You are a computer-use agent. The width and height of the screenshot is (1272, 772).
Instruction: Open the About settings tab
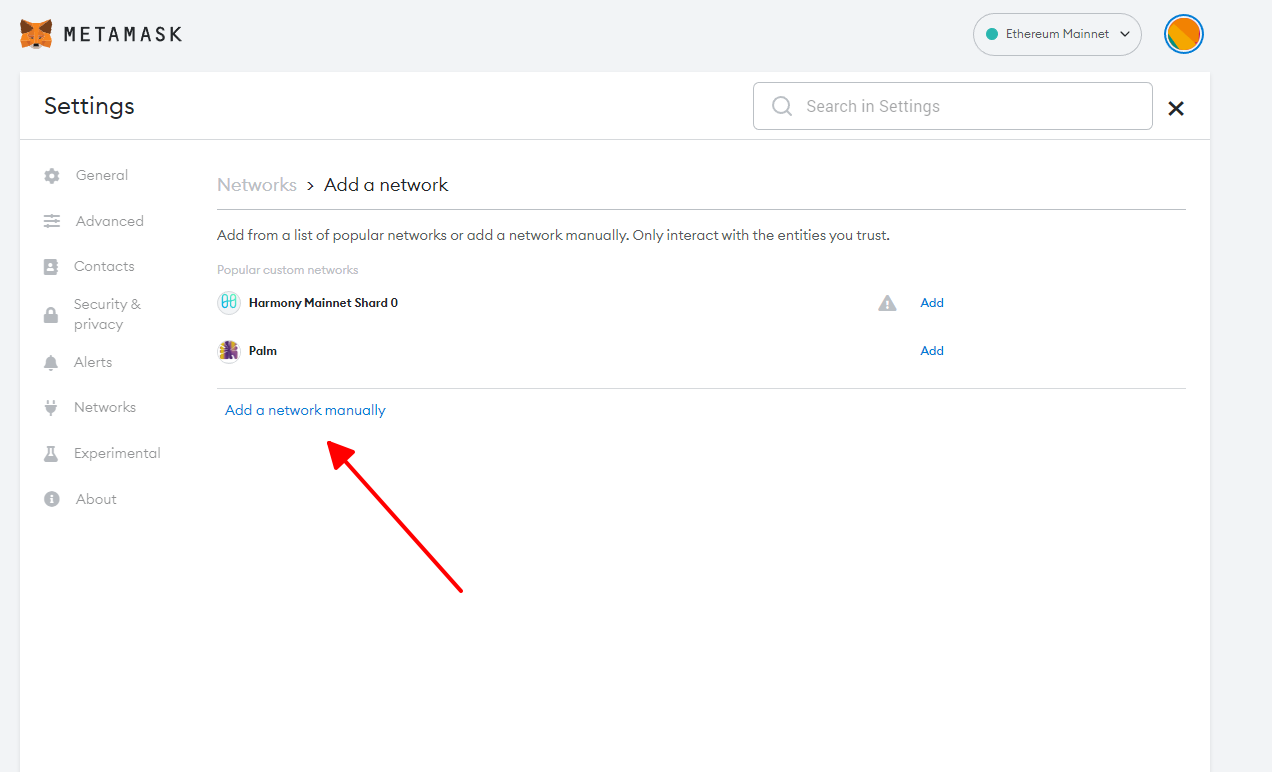point(96,499)
